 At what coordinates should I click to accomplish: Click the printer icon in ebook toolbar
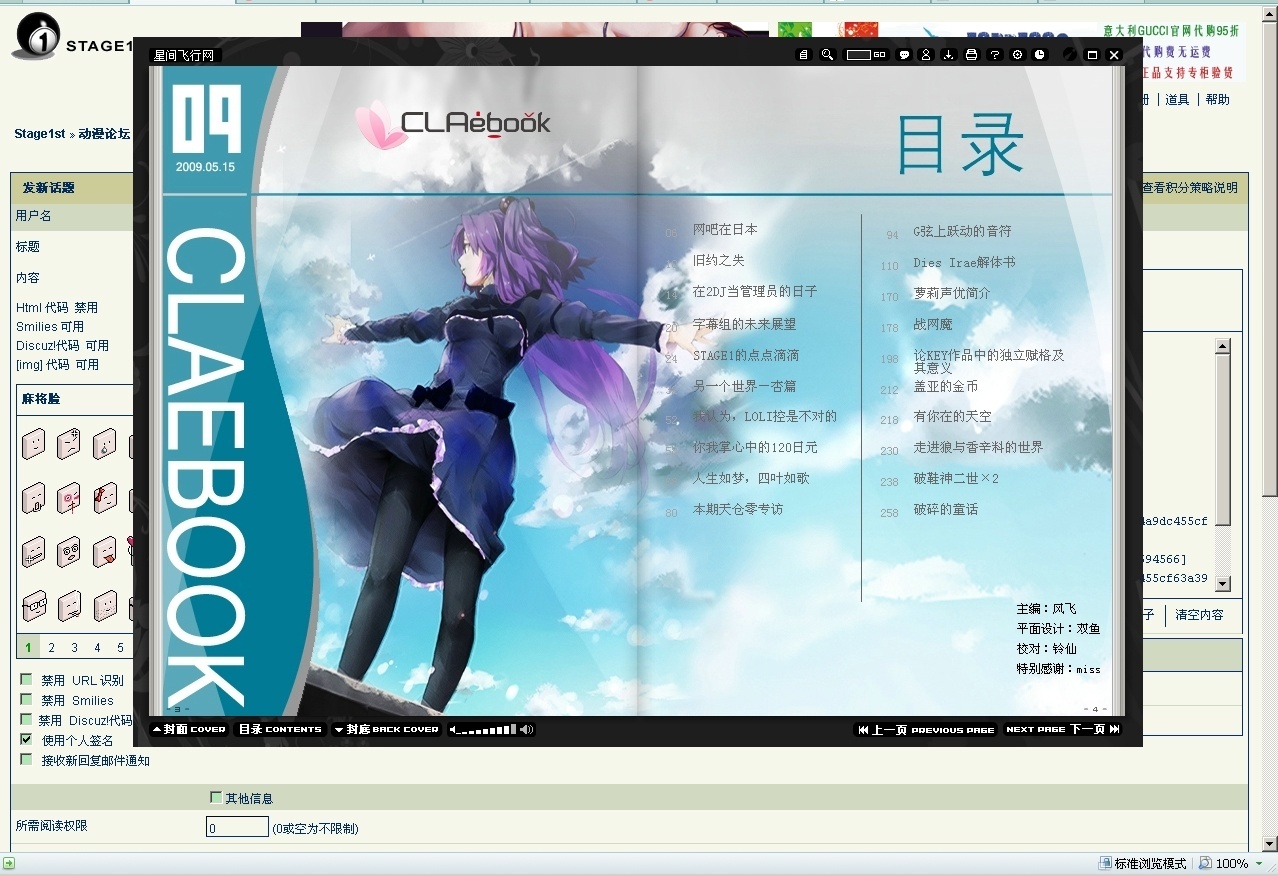tap(971, 55)
